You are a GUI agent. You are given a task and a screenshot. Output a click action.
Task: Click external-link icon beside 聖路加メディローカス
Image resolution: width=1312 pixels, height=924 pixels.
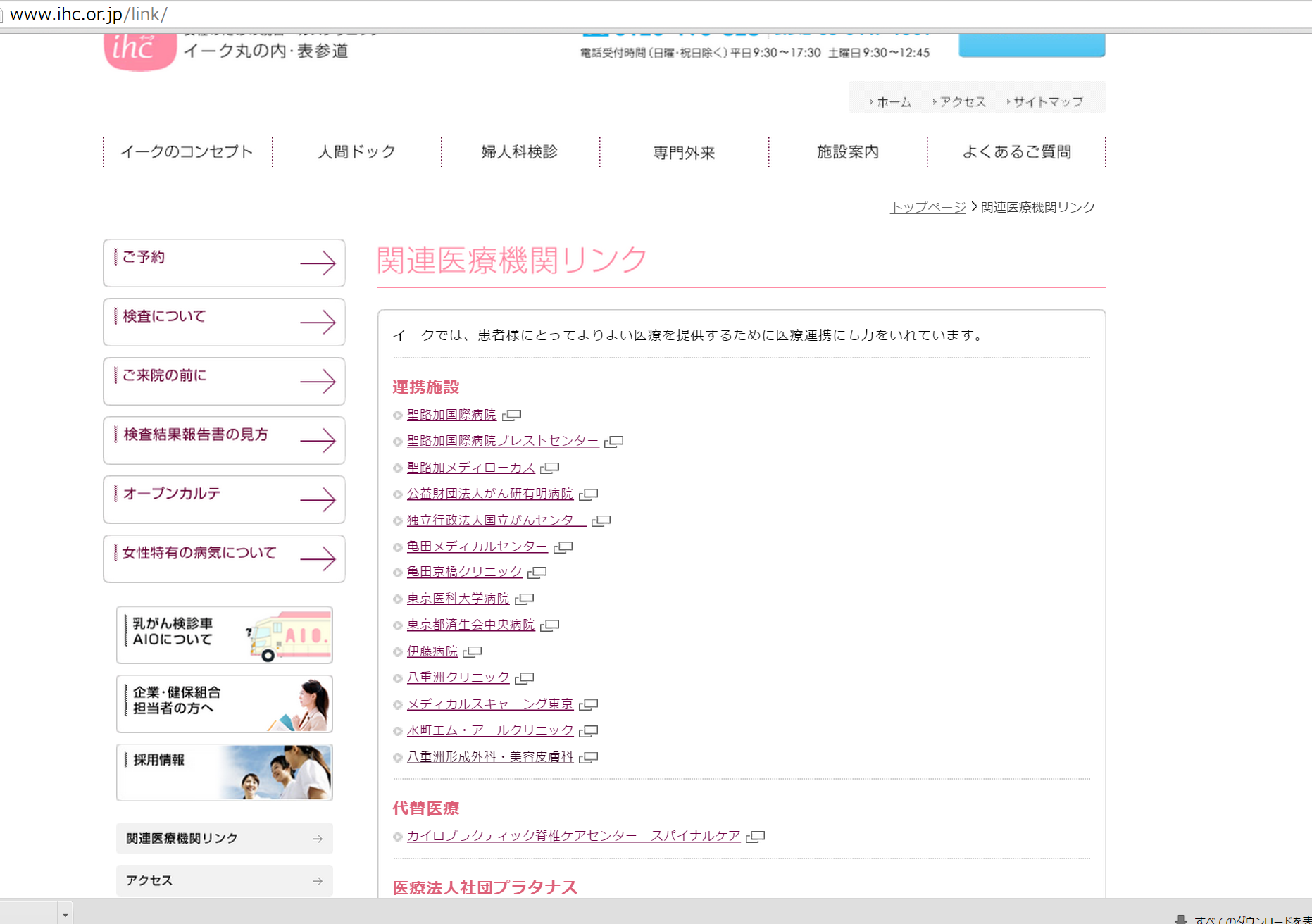[x=550, y=468]
